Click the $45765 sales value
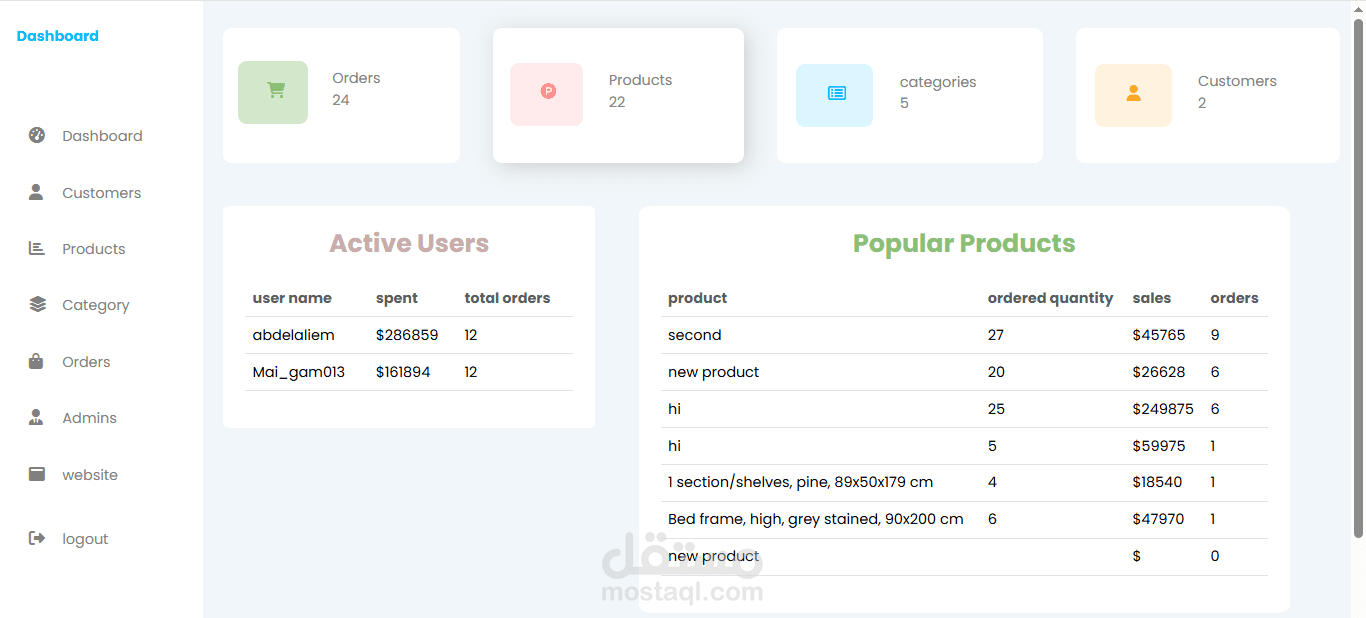 pyautogui.click(x=1158, y=335)
